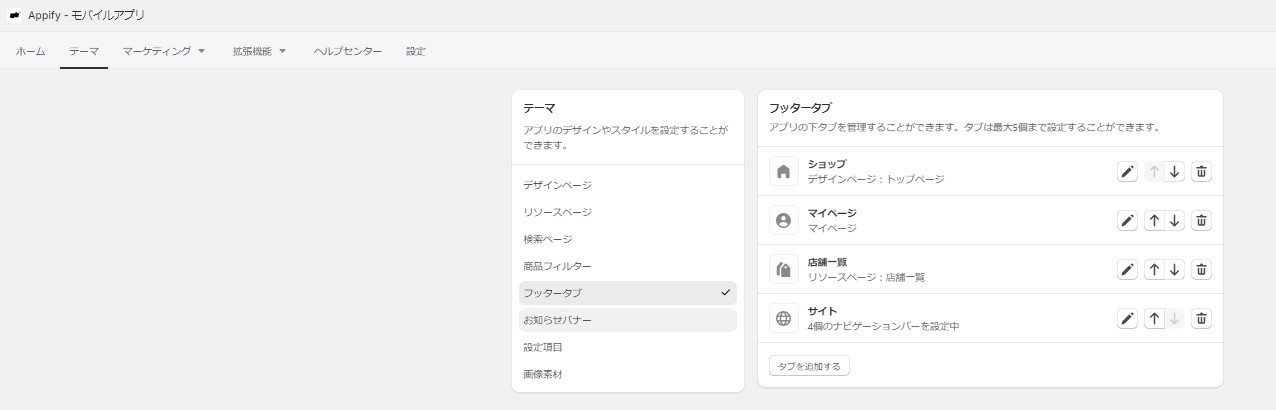The image size is (1276, 410).
Task: Expand the マーケティング dropdown menu
Action: (164, 51)
